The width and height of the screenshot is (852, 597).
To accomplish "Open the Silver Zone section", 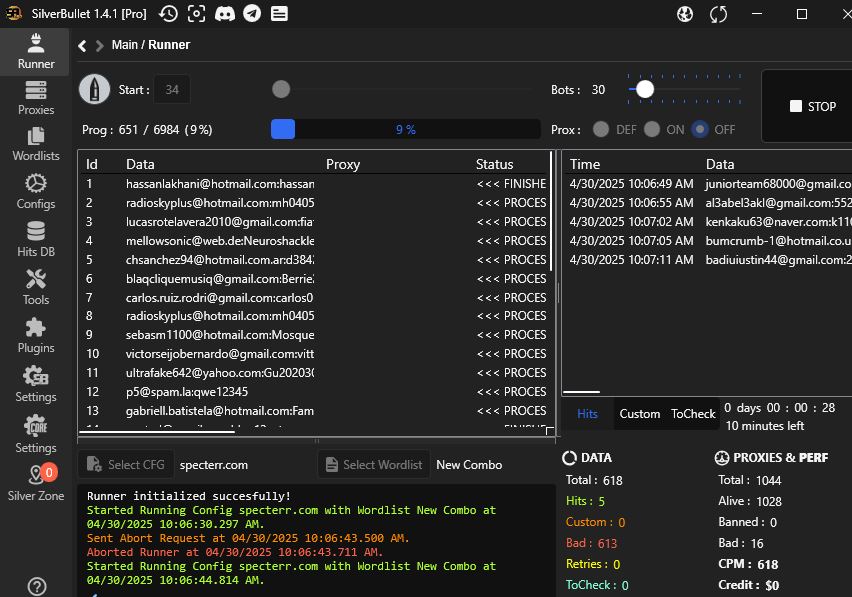I will pos(36,482).
